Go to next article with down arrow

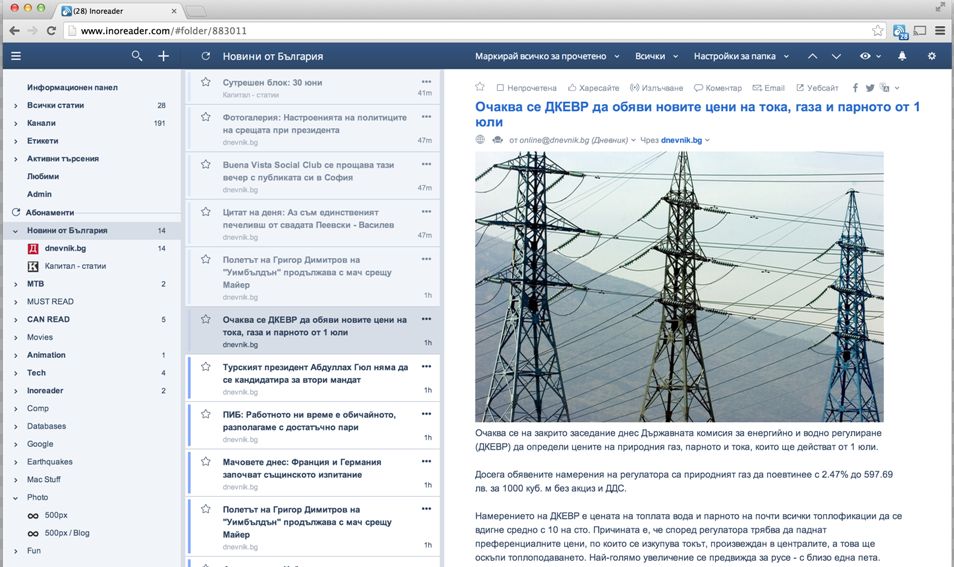pos(835,56)
